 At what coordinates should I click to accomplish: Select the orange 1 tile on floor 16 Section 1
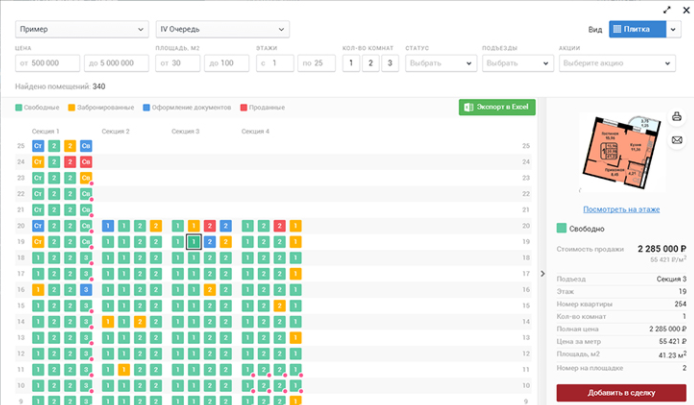click(38, 290)
